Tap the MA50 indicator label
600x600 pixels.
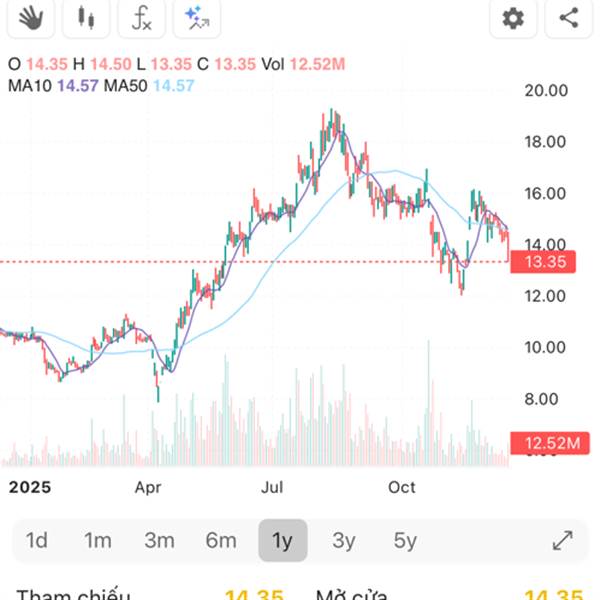(x=148, y=86)
